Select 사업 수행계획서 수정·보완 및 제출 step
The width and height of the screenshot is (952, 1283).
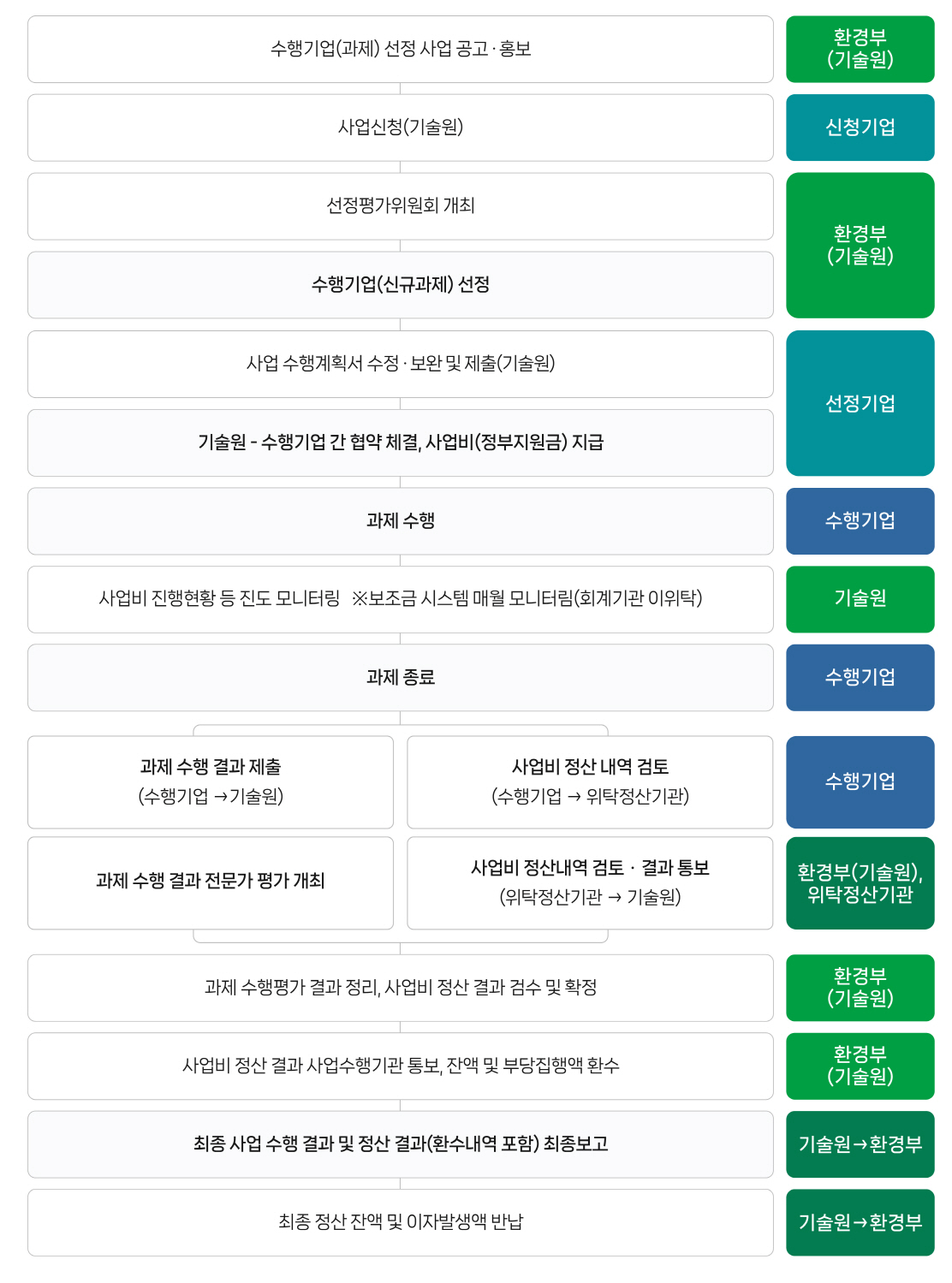point(401,364)
